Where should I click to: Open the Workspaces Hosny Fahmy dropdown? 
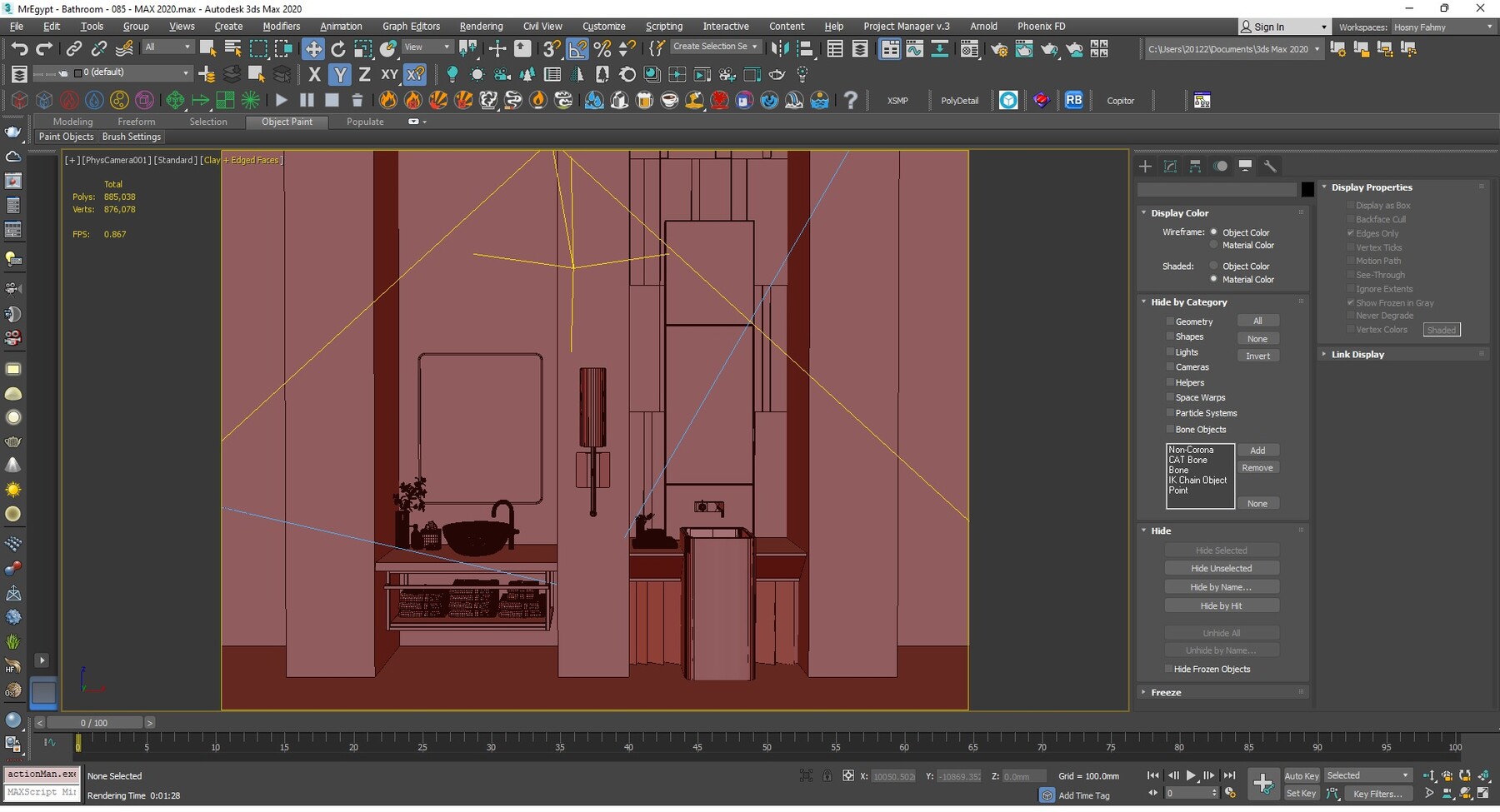click(x=1442, y=27)
